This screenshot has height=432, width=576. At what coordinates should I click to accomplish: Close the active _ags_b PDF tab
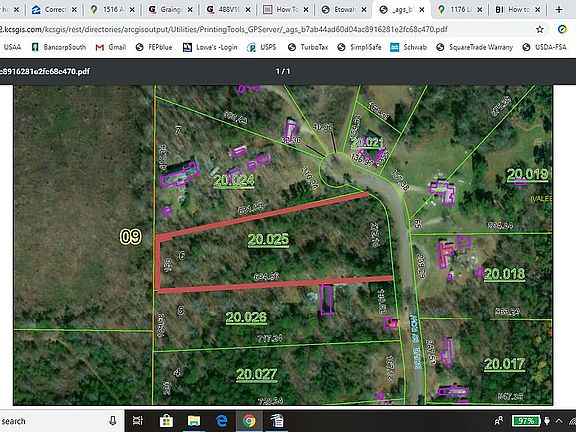[422, 10]
